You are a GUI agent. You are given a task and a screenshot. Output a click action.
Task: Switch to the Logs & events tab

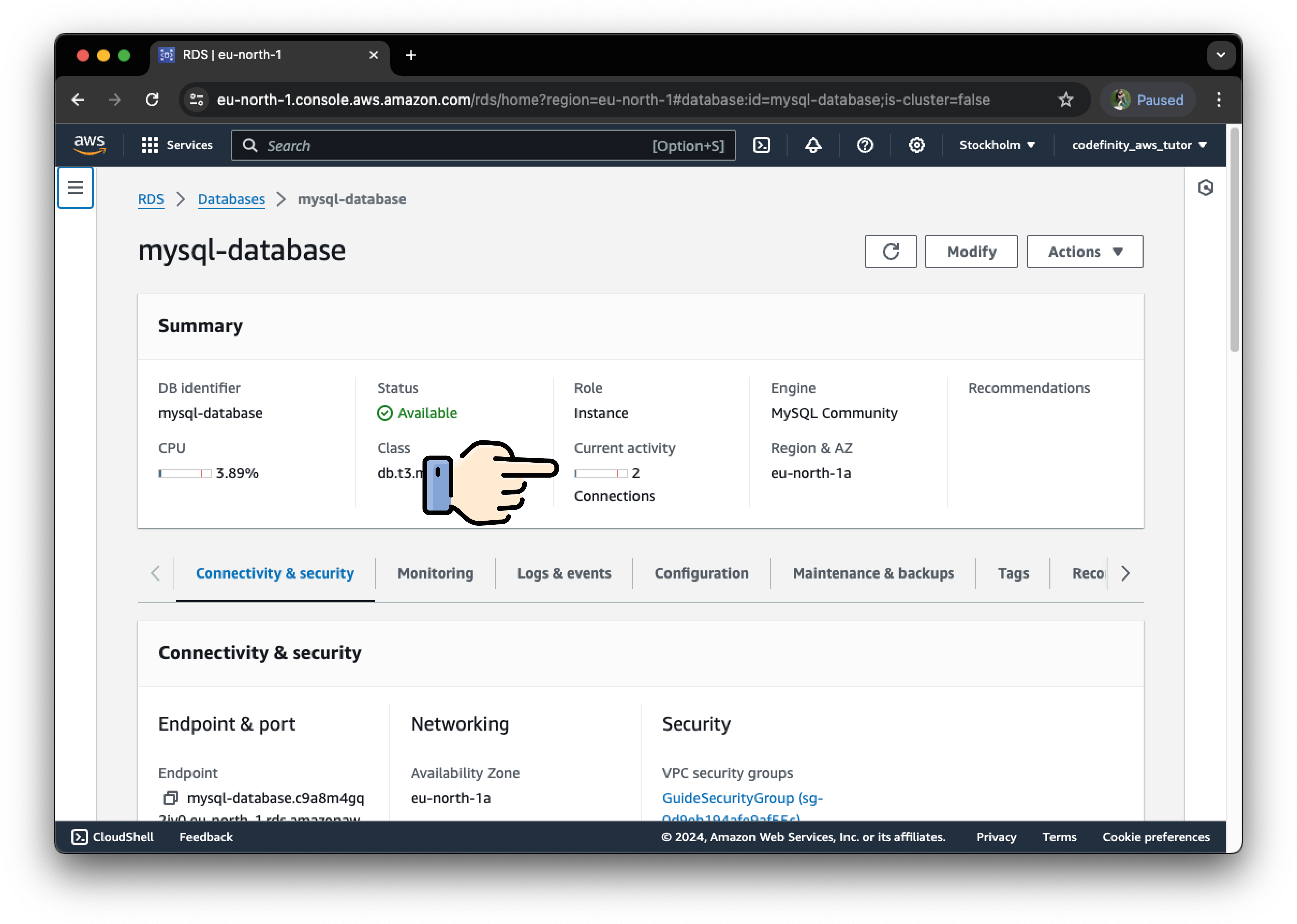tap(564, 574)
